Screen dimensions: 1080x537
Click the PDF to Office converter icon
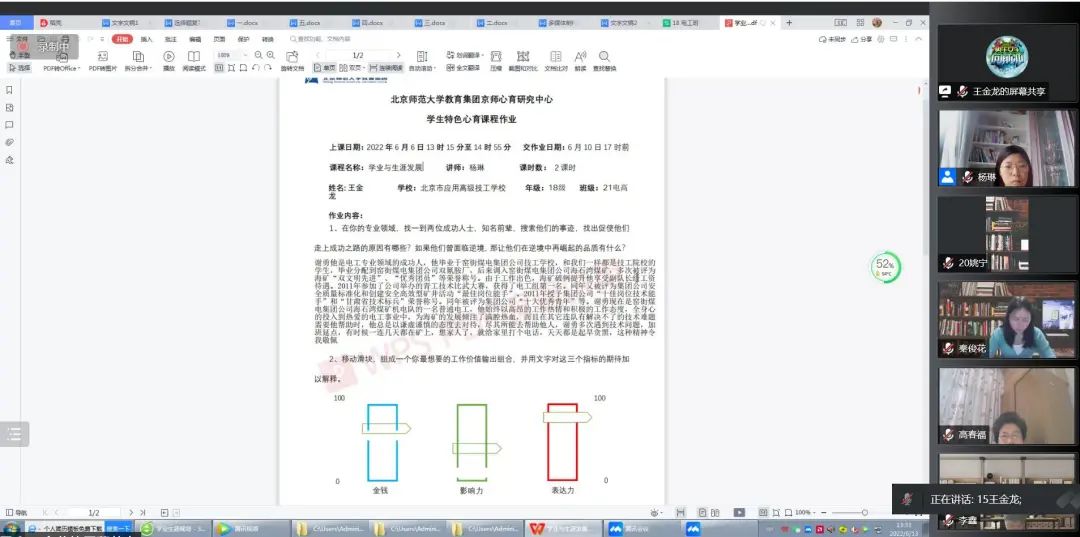tap(62, 56)
